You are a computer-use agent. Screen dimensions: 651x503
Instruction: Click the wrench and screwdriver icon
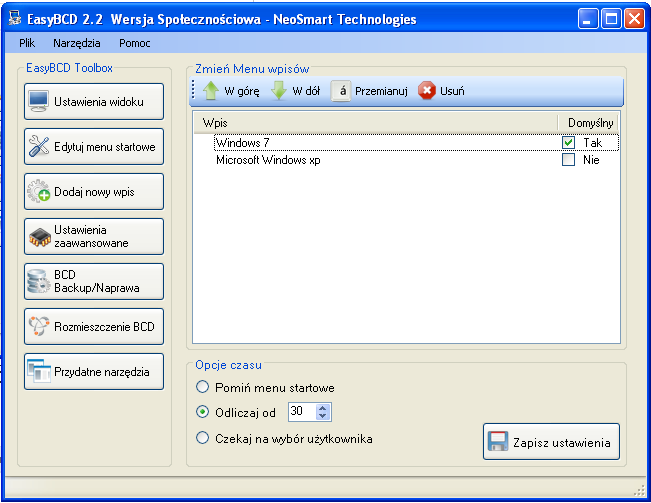click(x=39, y=147)
